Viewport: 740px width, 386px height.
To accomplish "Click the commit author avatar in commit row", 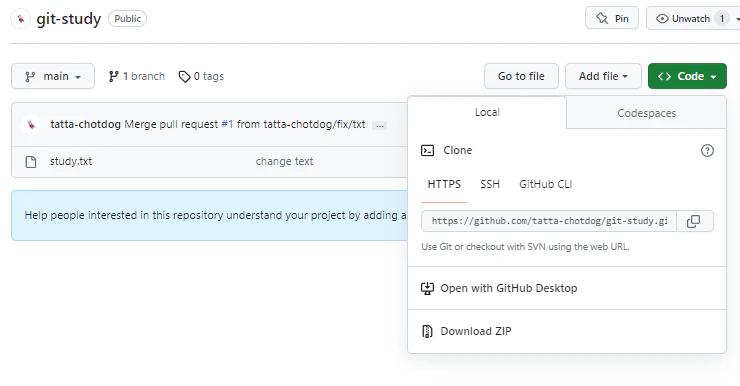I will coord(31,125).
